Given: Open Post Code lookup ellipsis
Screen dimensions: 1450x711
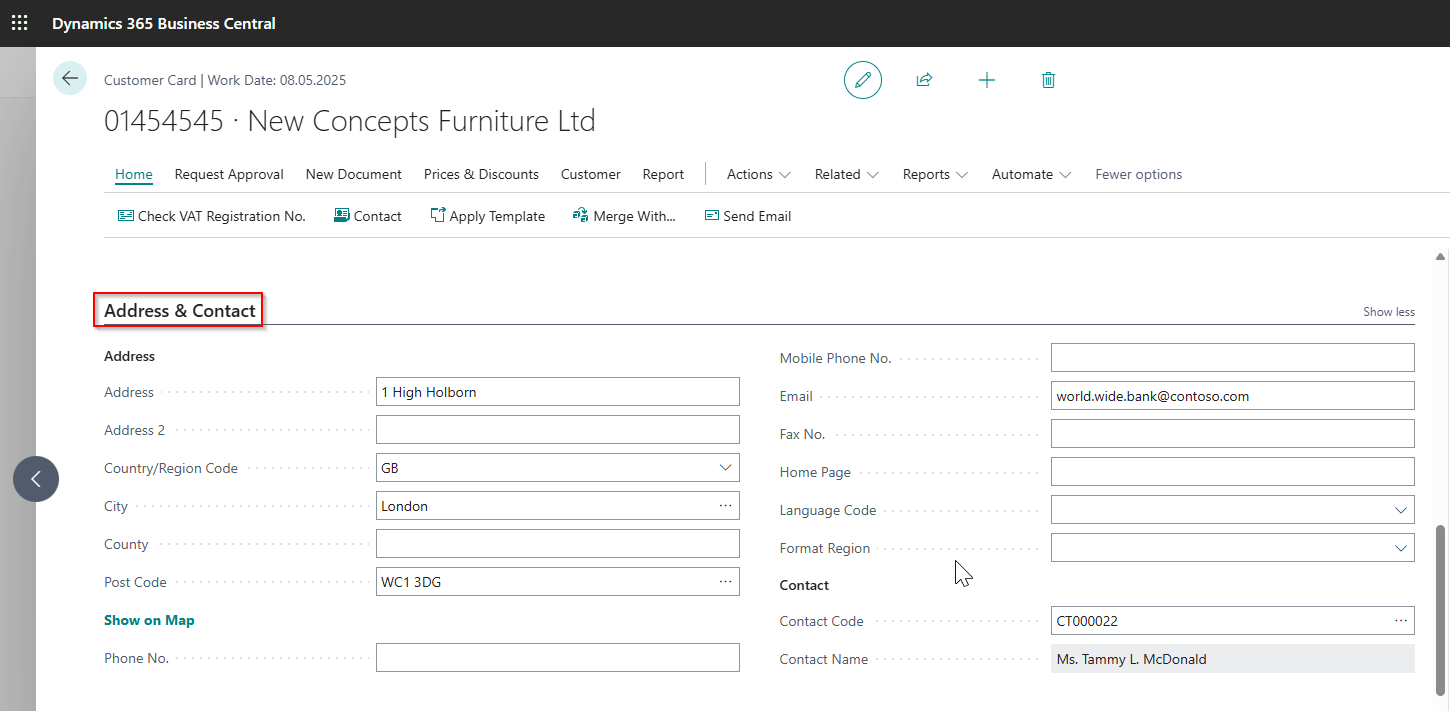Looking at the screenshot, I should coord(726,582).
